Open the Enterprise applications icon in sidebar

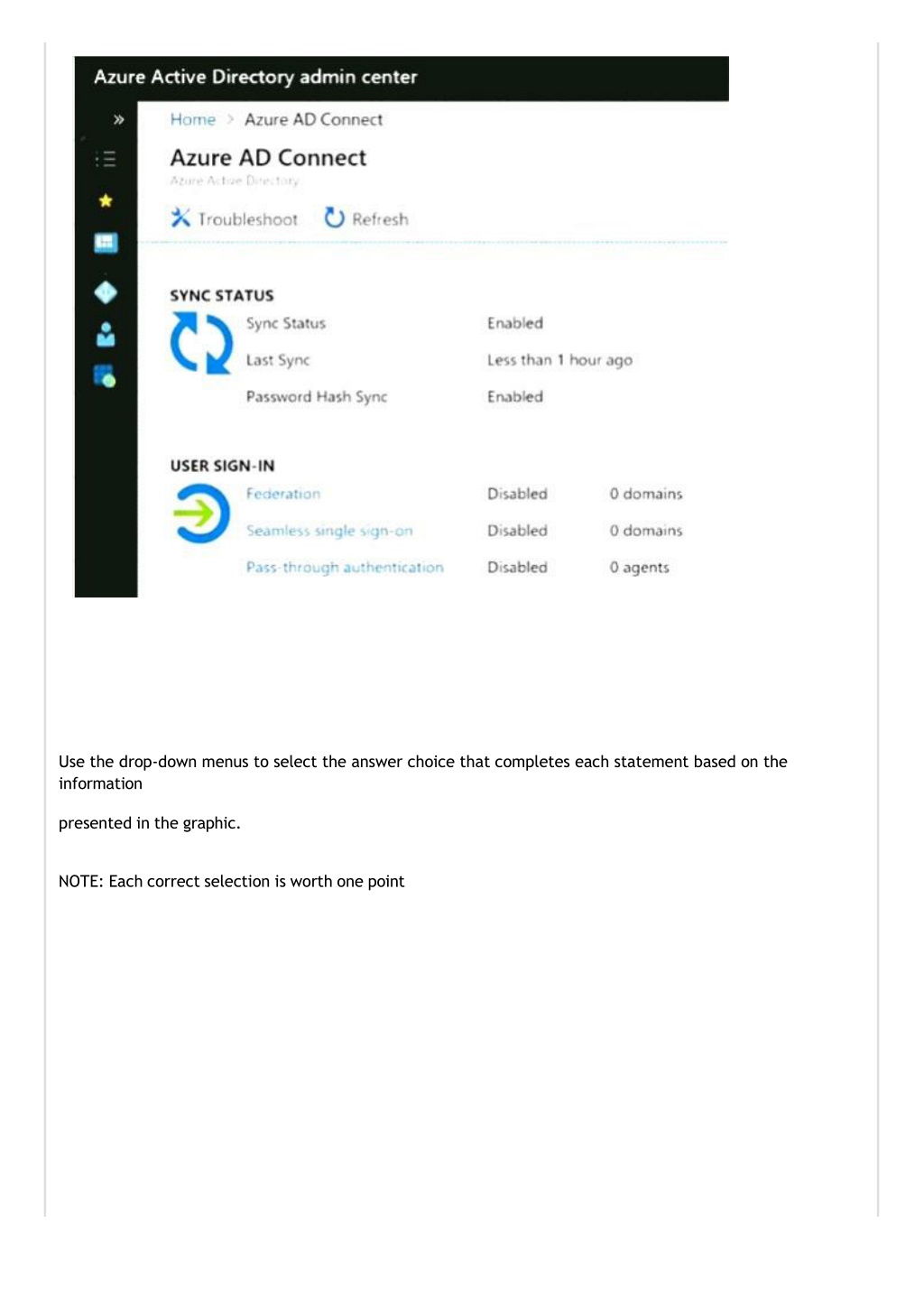pyautogui.click(x=106, y=376)
